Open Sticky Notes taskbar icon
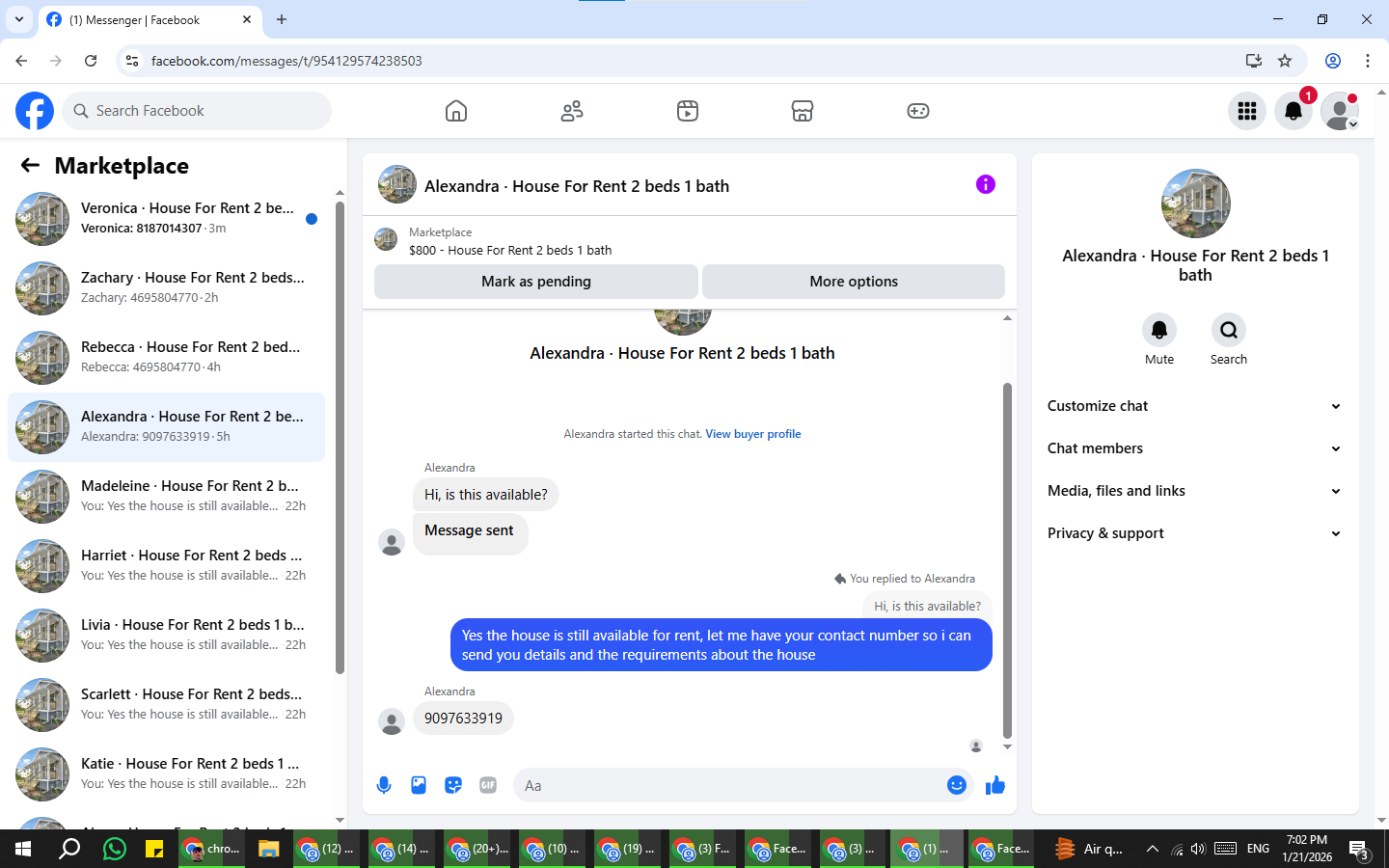 point(154,849)
